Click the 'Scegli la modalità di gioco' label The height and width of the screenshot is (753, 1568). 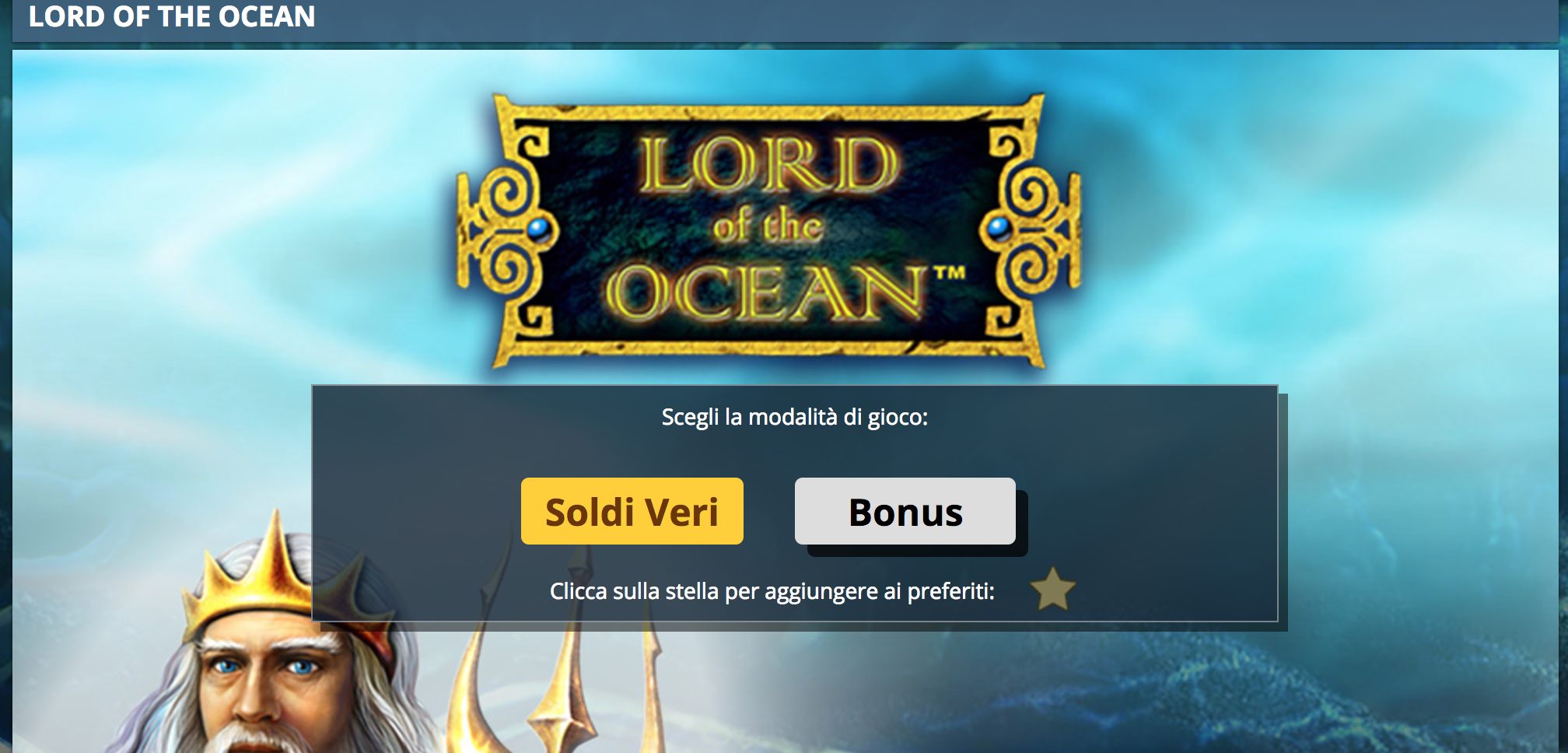point(795,418)
